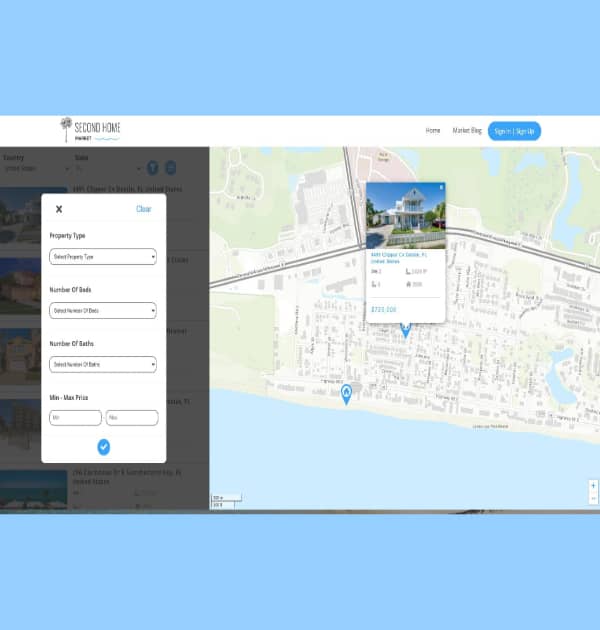Click the Clear link in filter dialog
The height and width of the screenshot is (630, 600).
(143, 209)
